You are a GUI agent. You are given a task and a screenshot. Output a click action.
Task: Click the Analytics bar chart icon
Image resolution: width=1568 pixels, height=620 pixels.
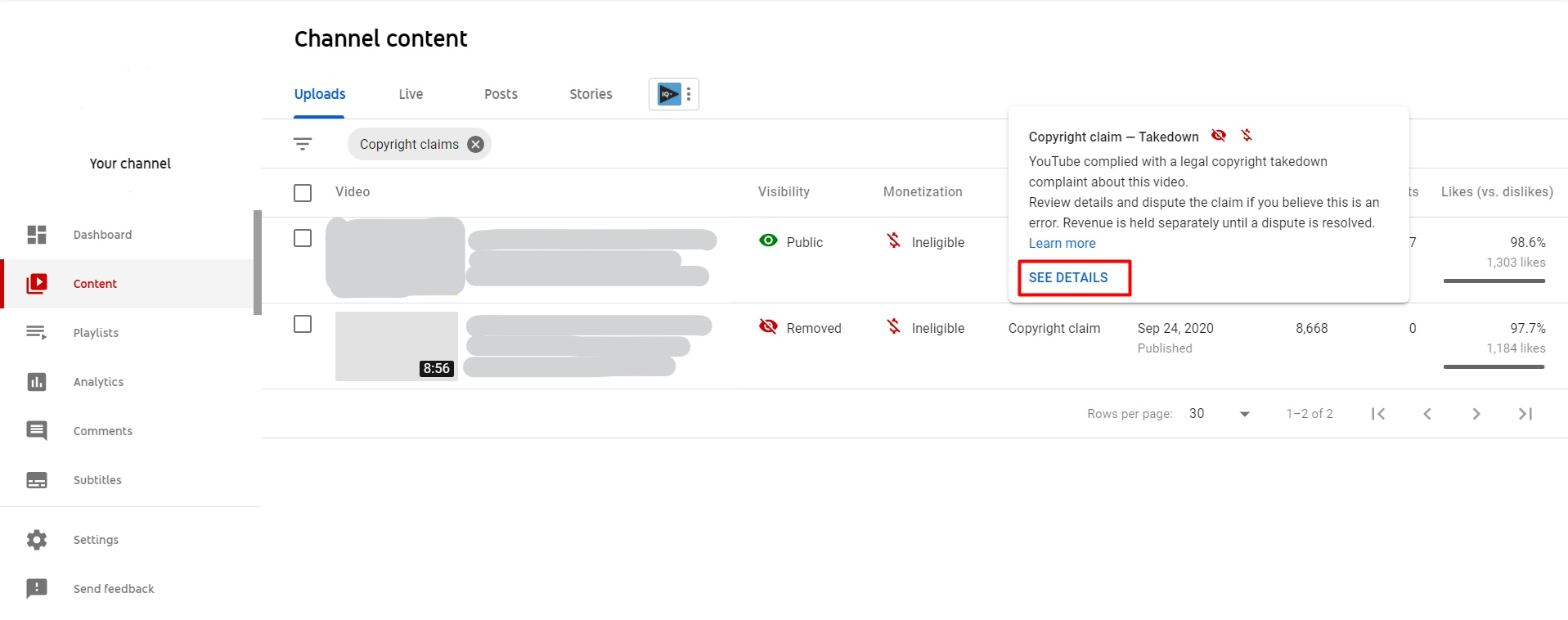(x=37, y=382)
